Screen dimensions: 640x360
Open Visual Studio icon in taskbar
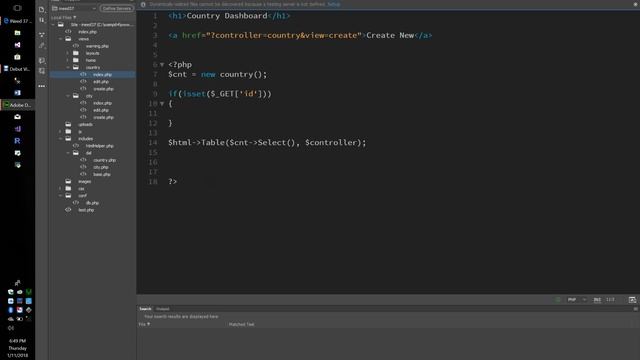point(17,45)
